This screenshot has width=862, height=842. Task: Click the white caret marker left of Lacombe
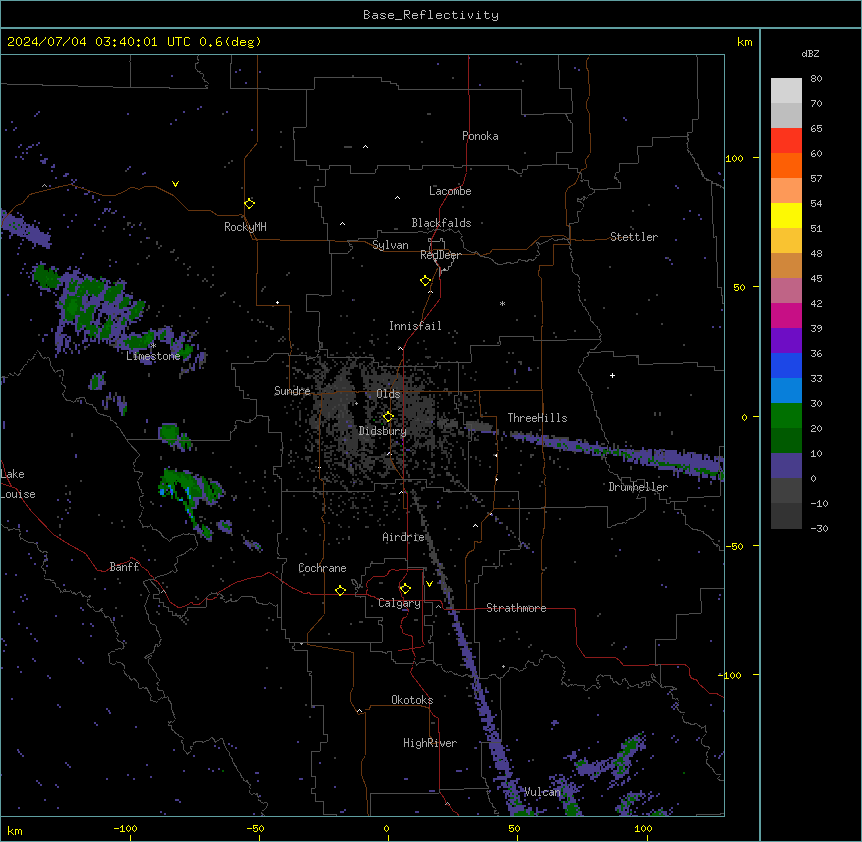(x=397, y=198)
